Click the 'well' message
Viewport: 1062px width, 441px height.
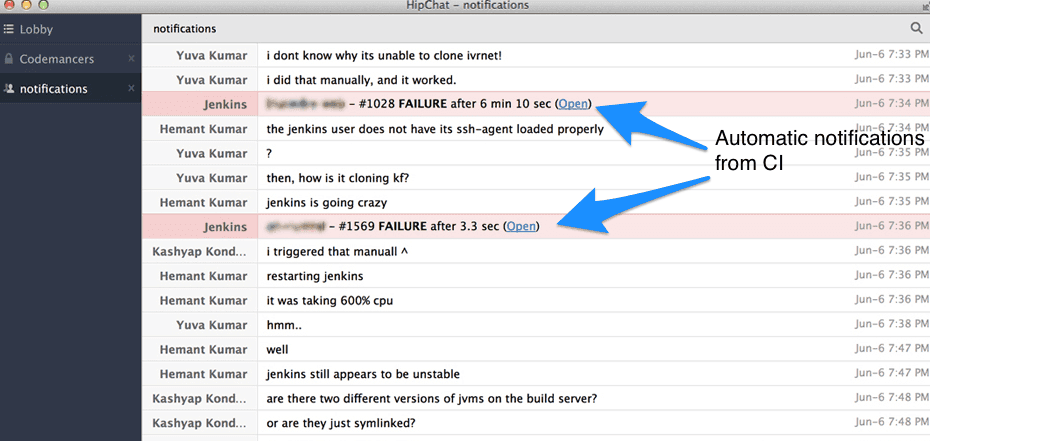[x=277, y=350]
